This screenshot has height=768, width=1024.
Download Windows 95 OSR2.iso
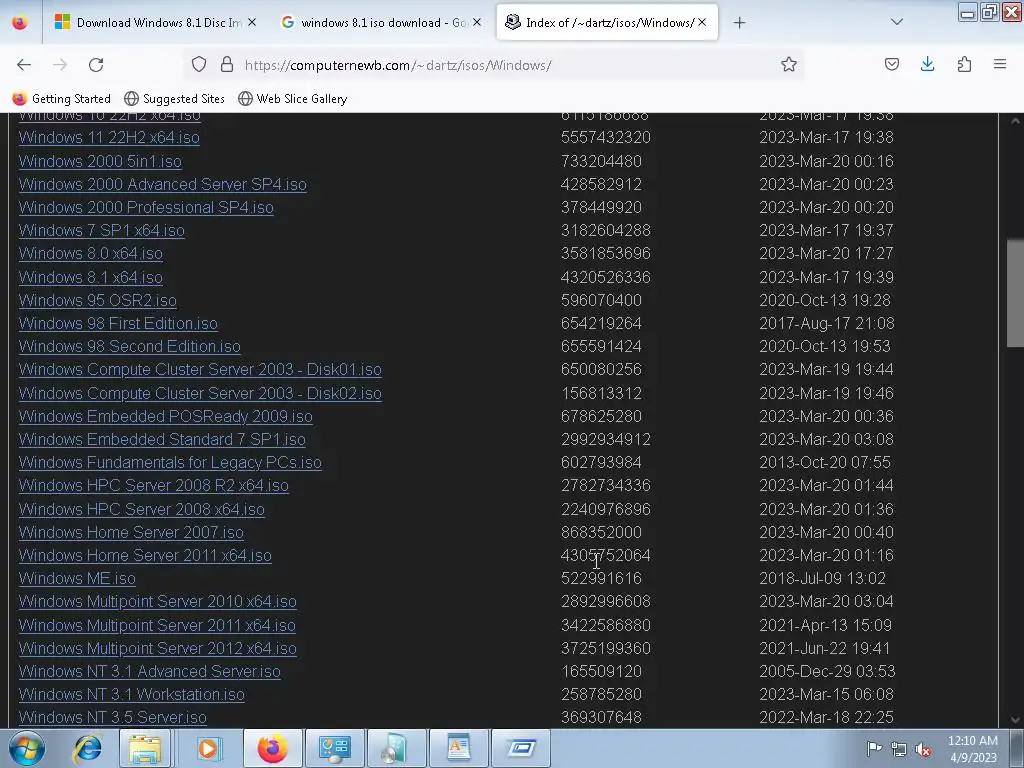[98, 300]
